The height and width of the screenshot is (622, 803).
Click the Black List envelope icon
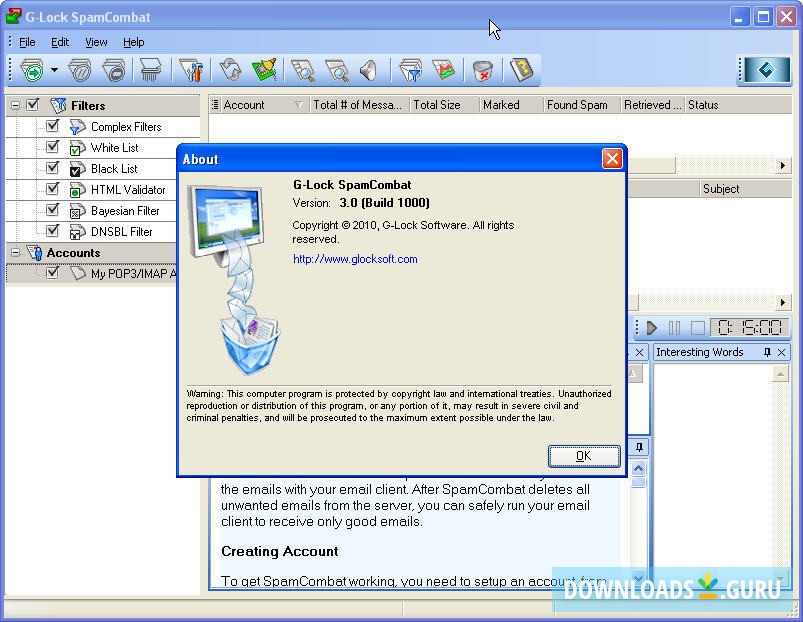tap(77, 168)
